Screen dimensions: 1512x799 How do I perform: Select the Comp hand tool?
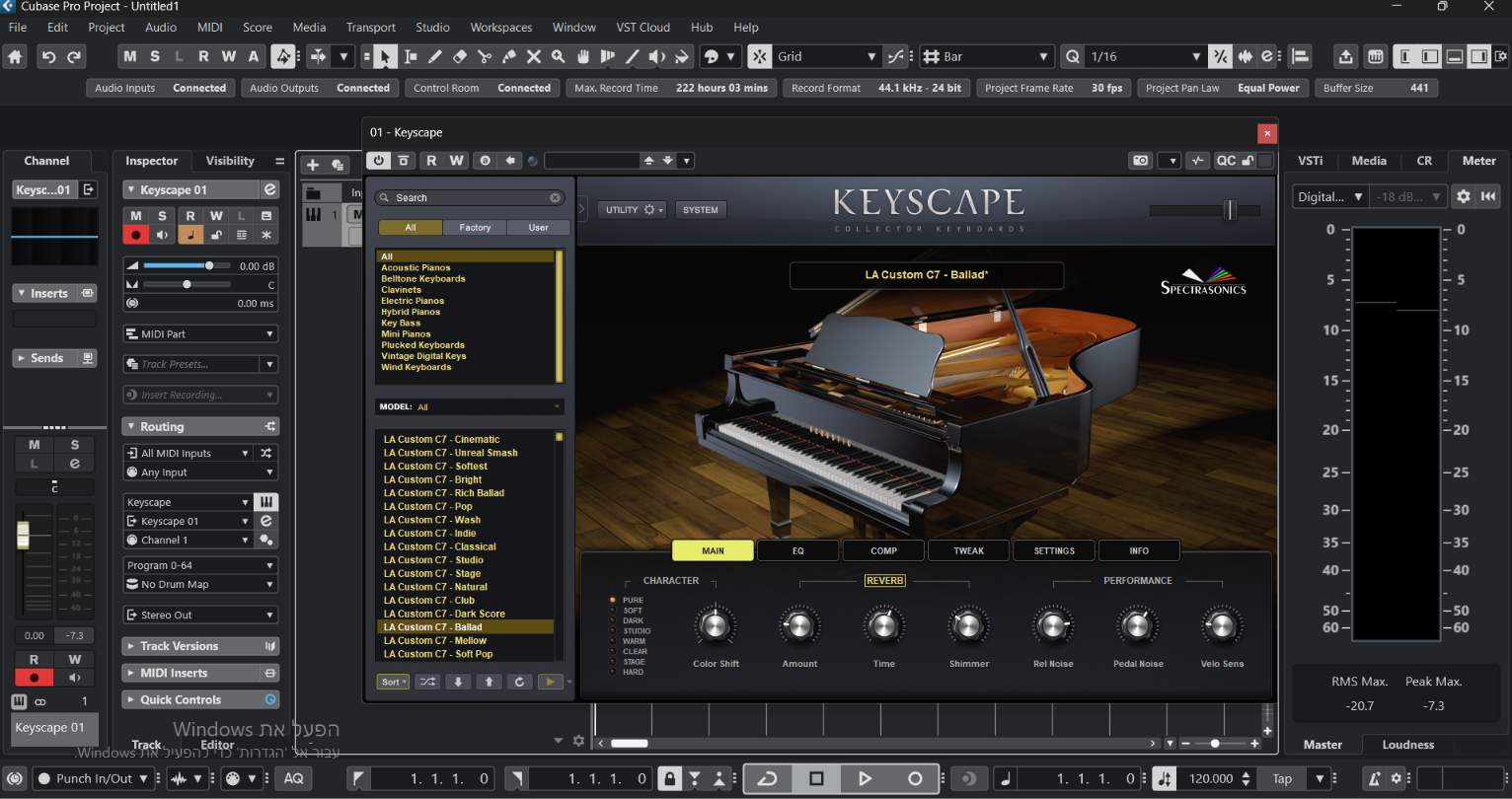coord(583,57)
